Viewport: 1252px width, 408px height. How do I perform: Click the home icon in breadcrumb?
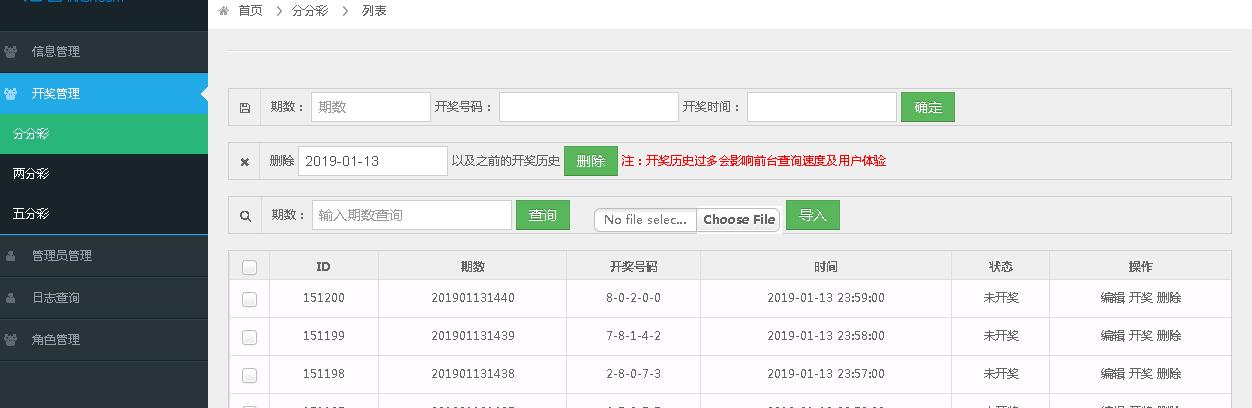[x=223, y=11]
